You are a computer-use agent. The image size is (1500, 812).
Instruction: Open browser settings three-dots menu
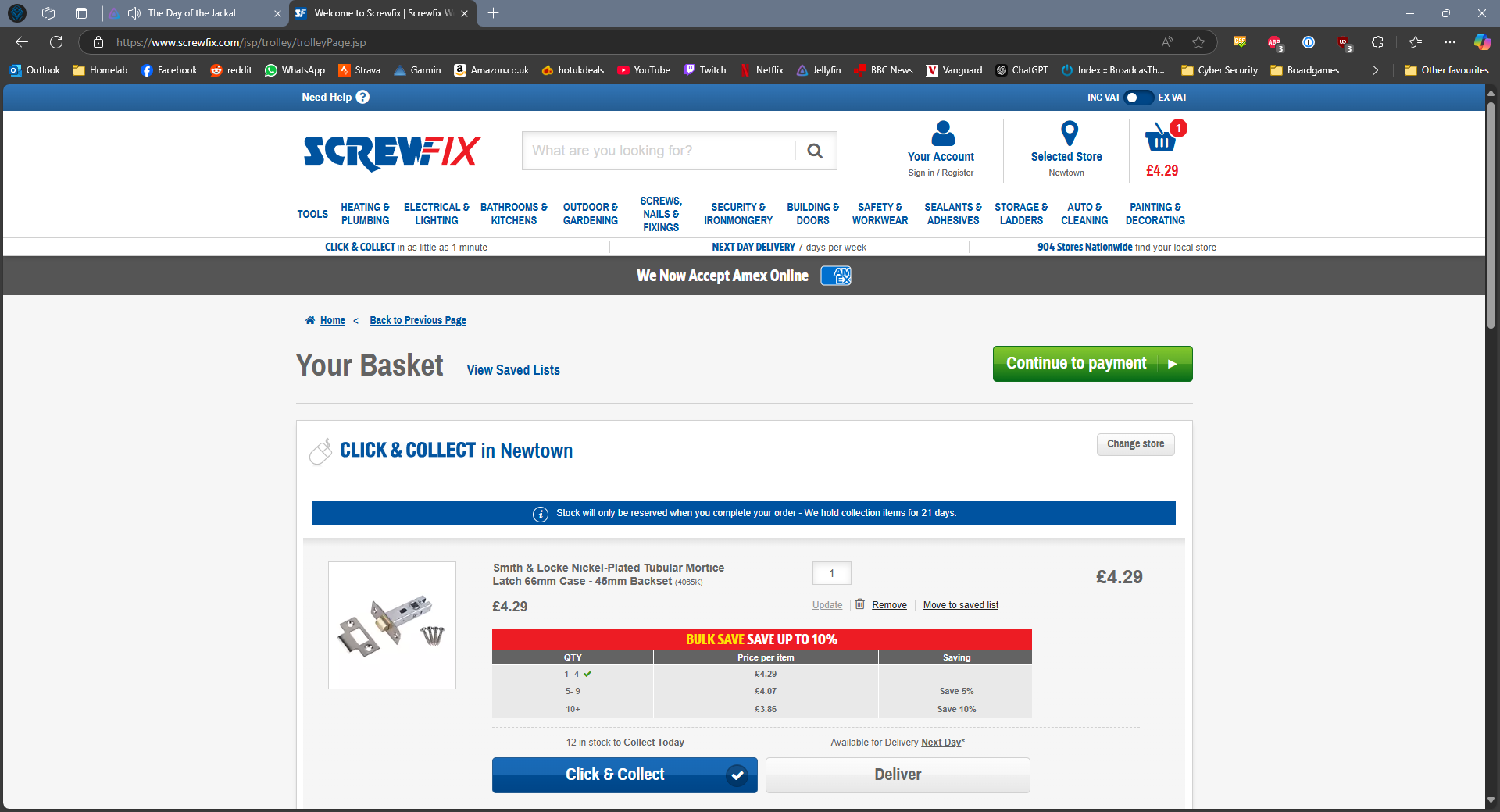pos(1450,42)
